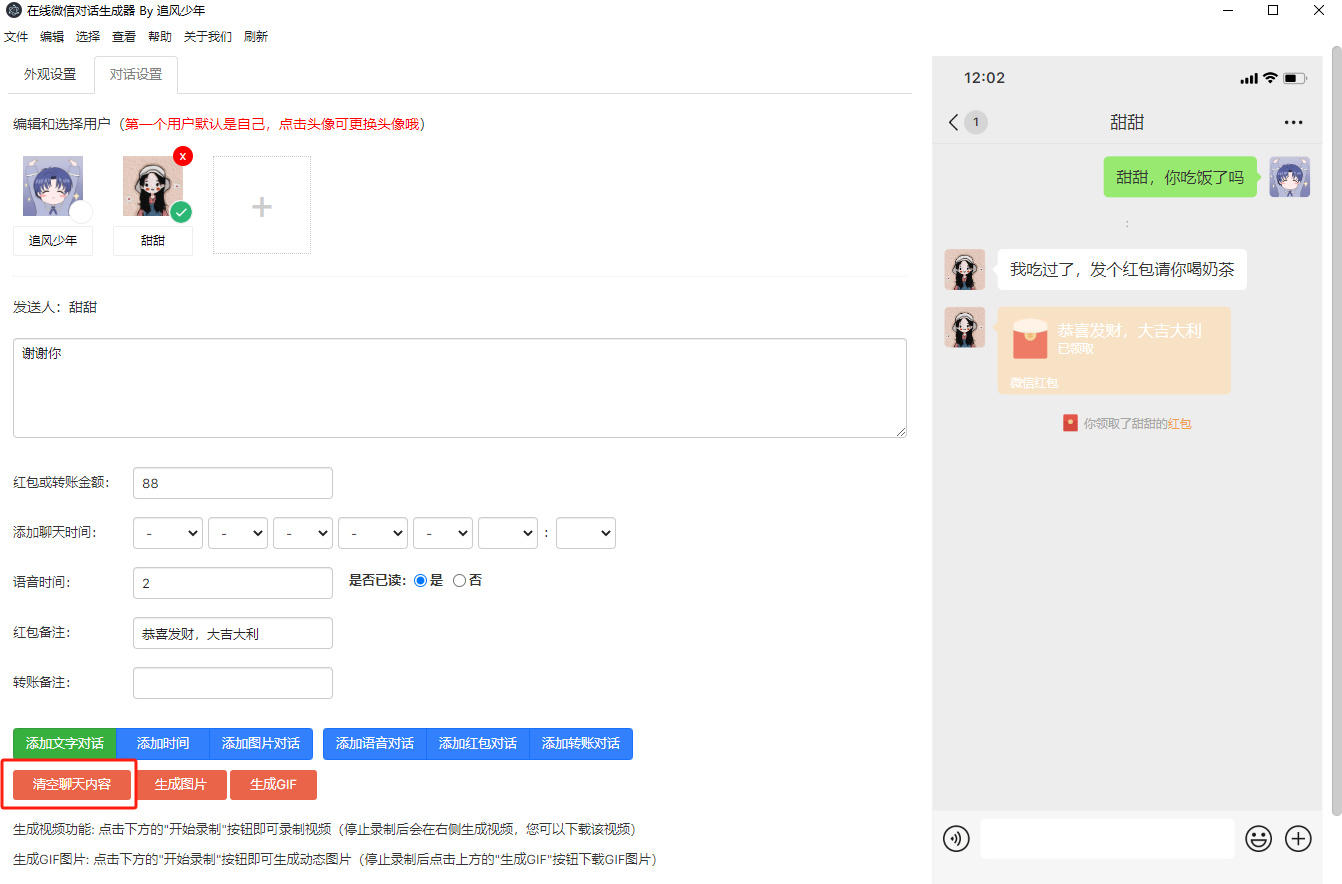Click the red delete badge on 甜甜 avatar
The width and height of the screenshot is (1342, 884).
[x=182, y=156]
